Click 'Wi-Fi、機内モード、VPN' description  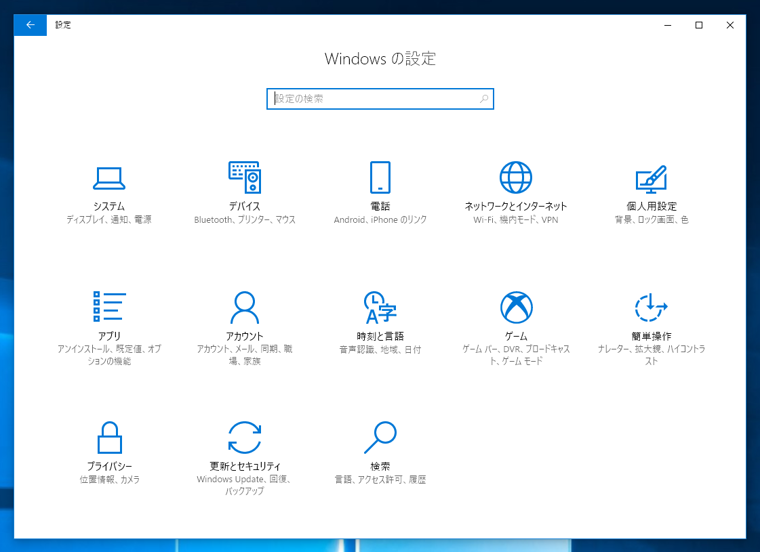pos(516,220)
